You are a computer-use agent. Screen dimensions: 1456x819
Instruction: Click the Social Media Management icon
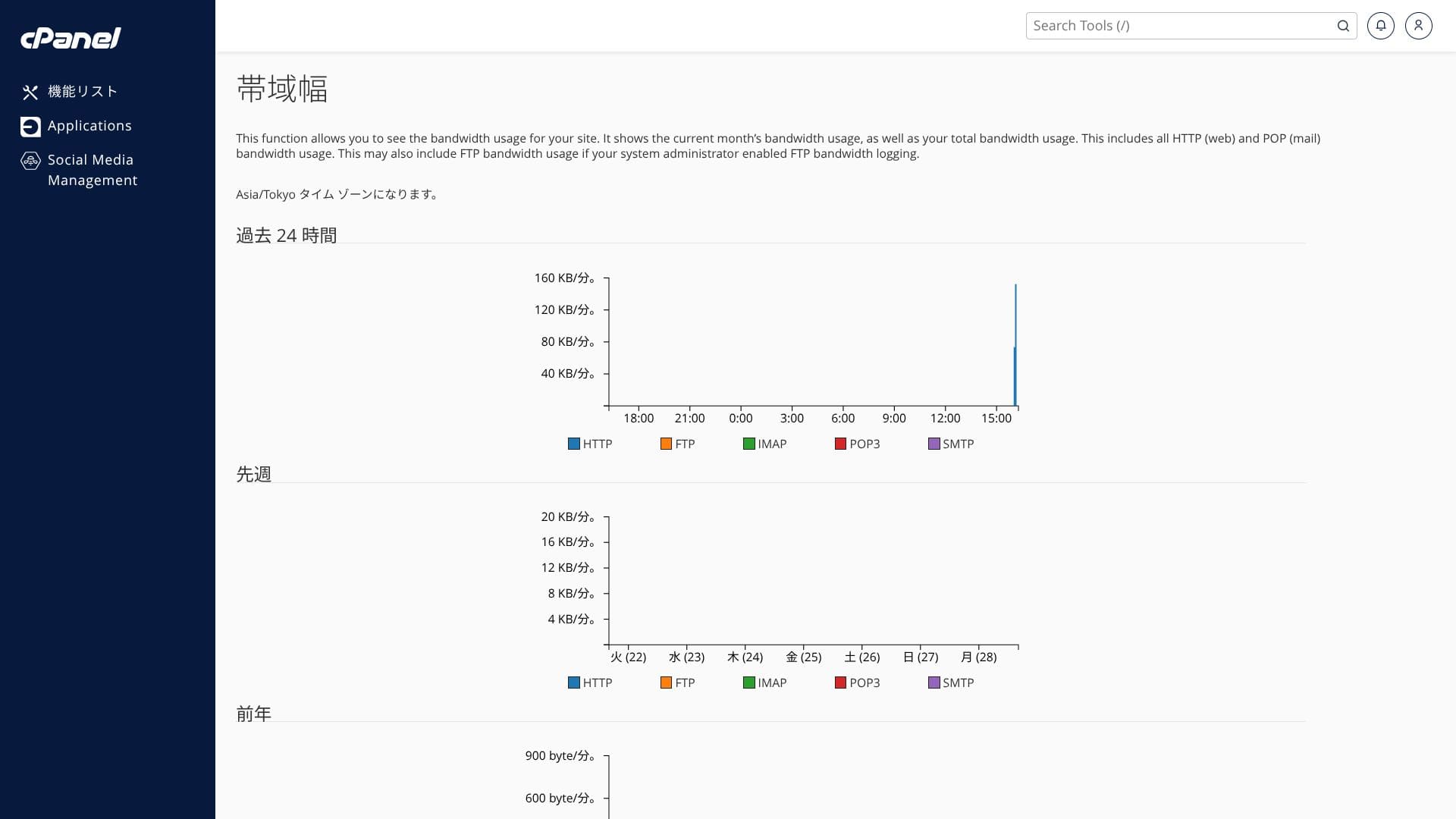pos(30,161)
